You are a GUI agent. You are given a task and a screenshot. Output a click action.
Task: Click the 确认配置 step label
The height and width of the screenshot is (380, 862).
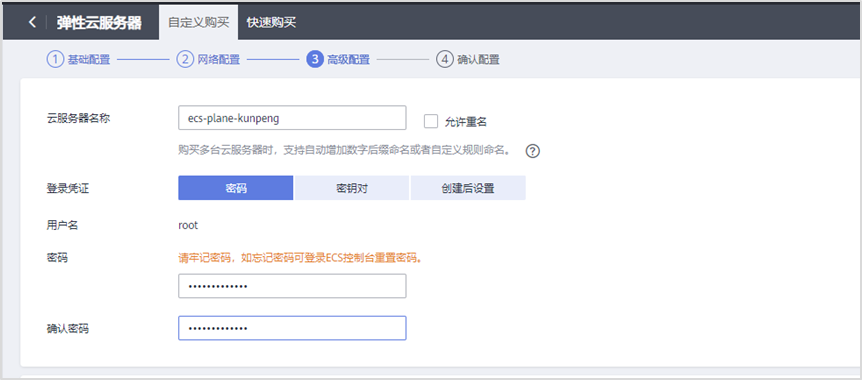pos(478,60)
